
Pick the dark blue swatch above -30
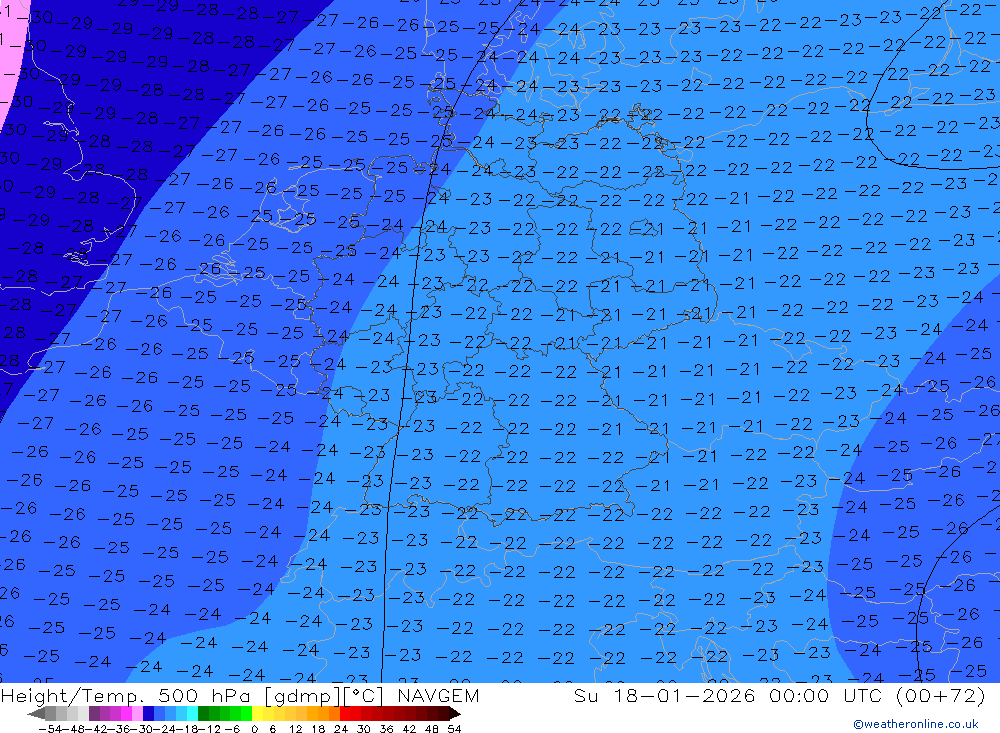pos(149,713)
